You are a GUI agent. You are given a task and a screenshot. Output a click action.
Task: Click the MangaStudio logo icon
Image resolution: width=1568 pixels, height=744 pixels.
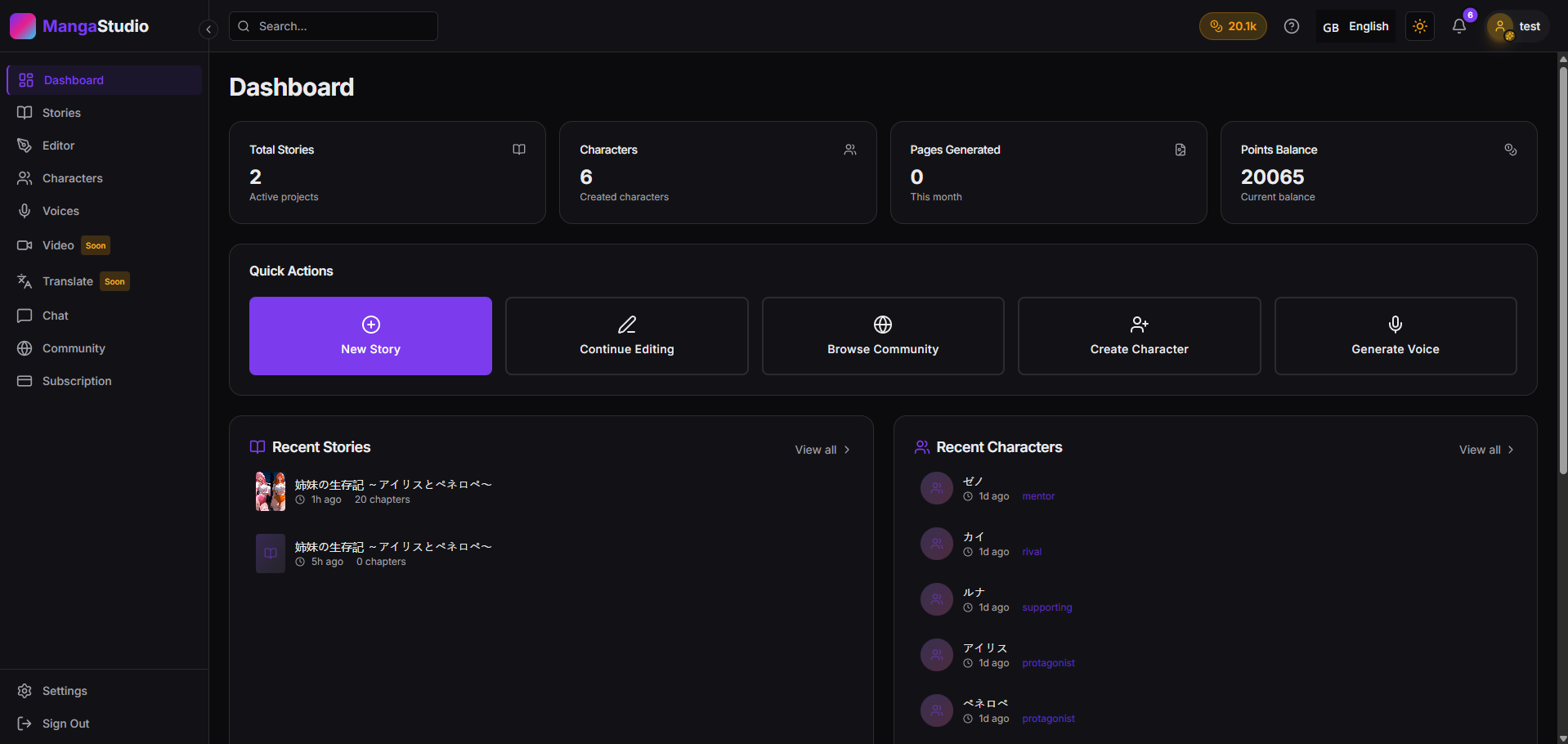23,26
